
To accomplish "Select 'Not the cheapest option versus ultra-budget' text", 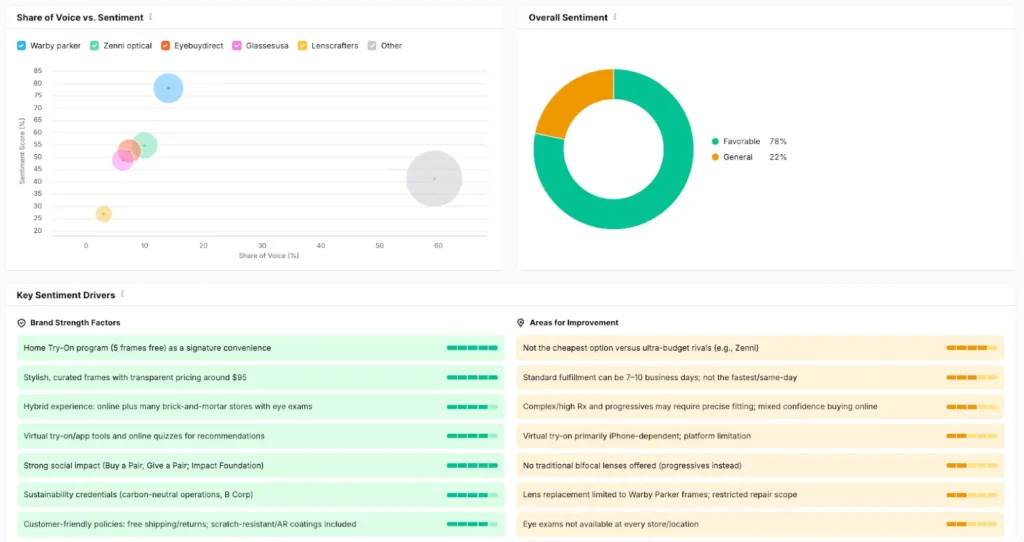I will coord(601,348).
